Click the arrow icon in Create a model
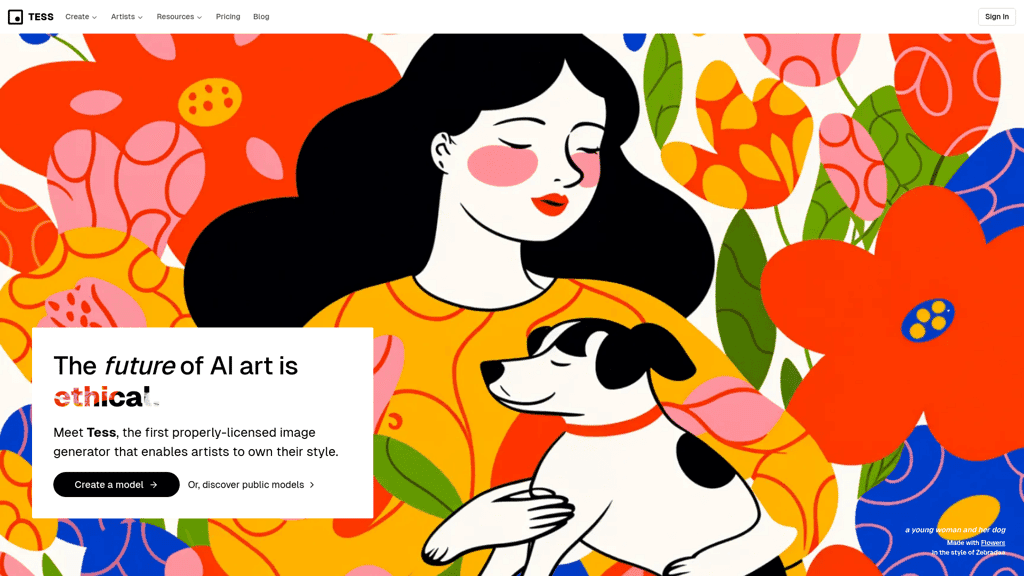This screenshot has height=576, width=1024. pyautogui.click(x=154, y=485)
